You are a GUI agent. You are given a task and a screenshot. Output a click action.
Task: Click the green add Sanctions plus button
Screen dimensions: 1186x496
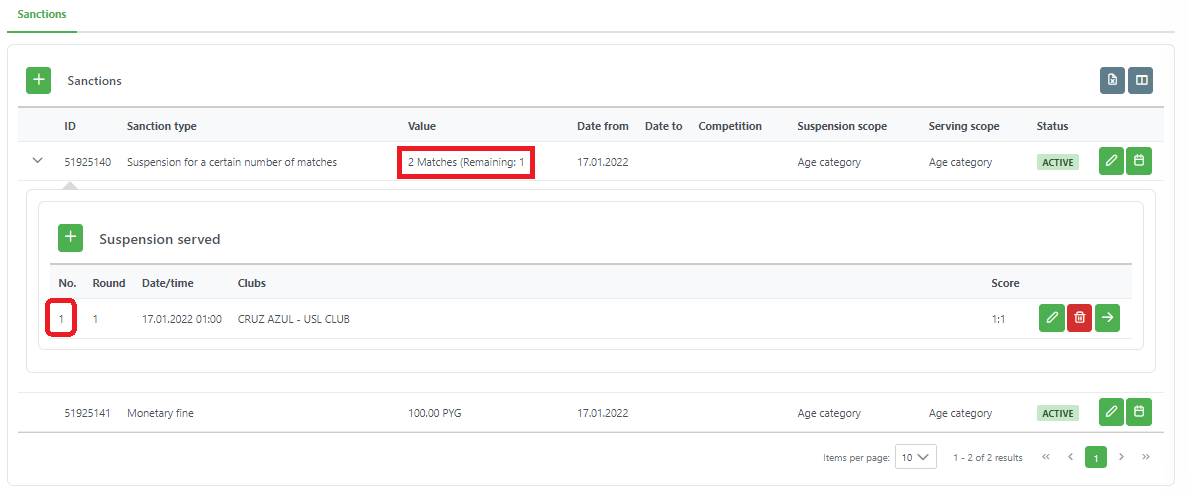click(x=38, y=80)
